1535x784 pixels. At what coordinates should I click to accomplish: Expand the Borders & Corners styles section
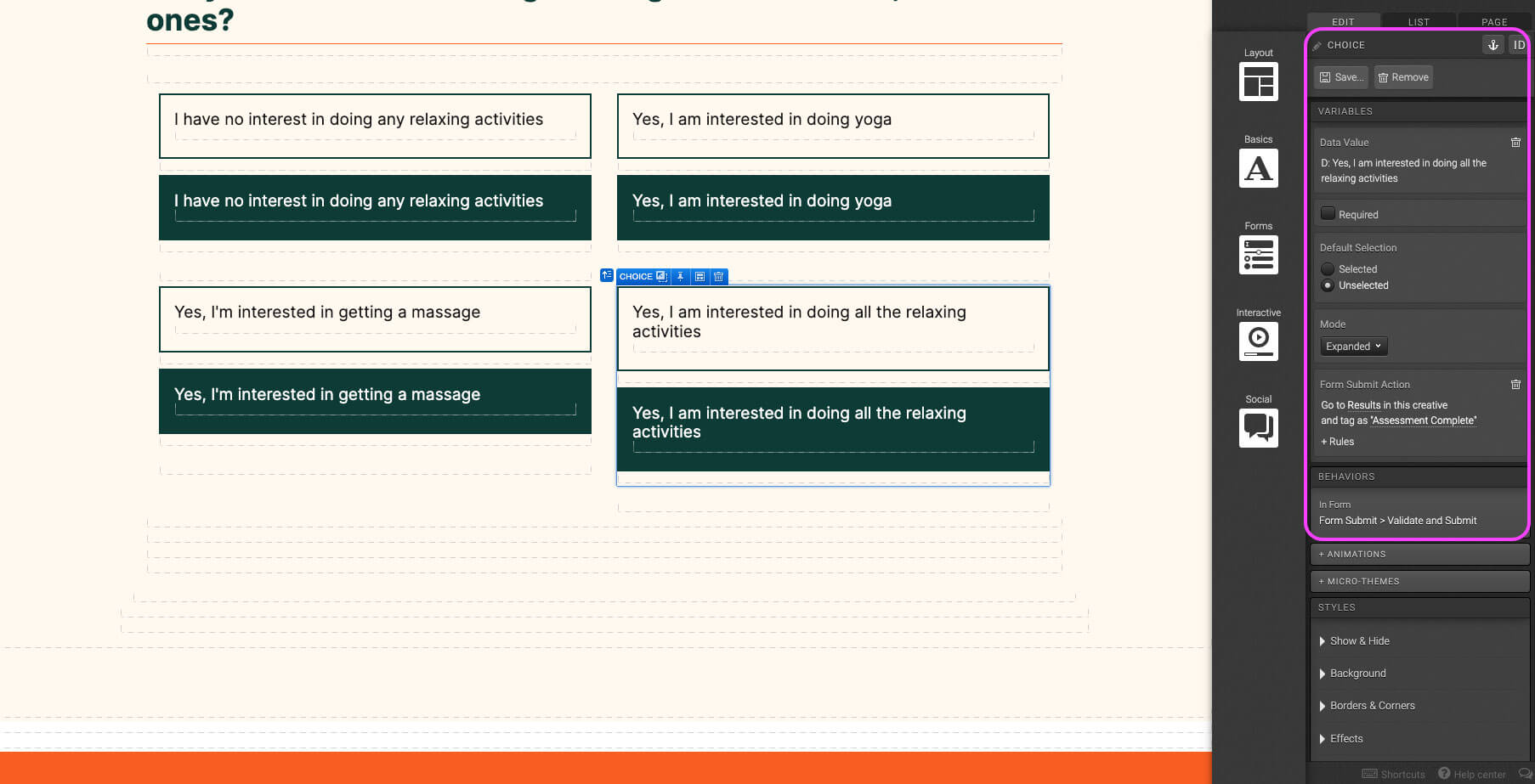click(x=1372, y=706)
